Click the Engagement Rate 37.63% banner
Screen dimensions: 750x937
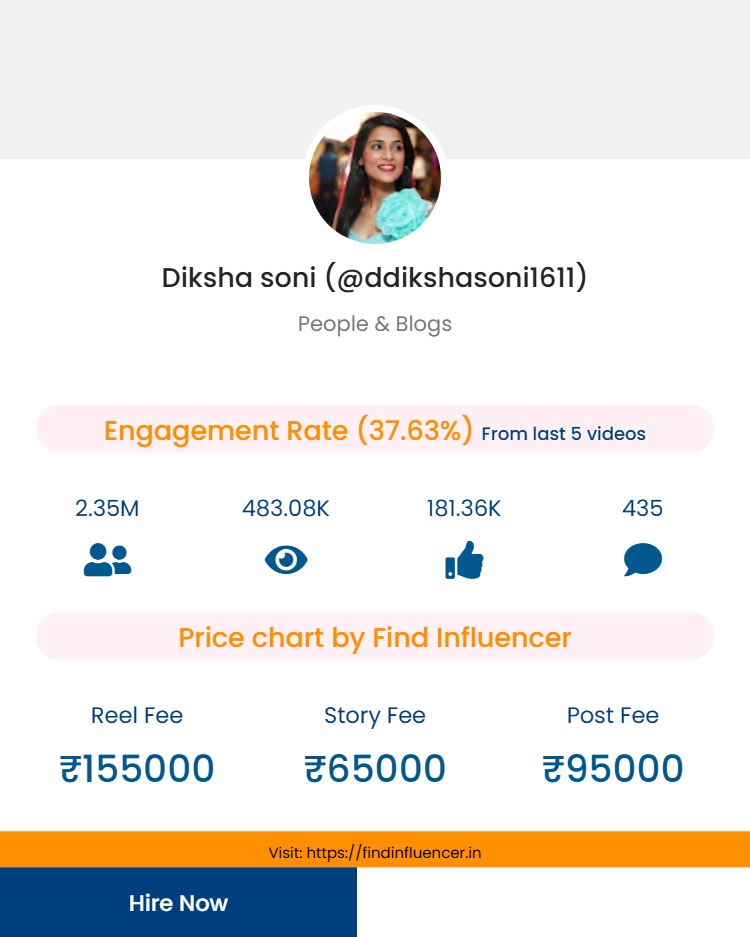coord(288,431)
